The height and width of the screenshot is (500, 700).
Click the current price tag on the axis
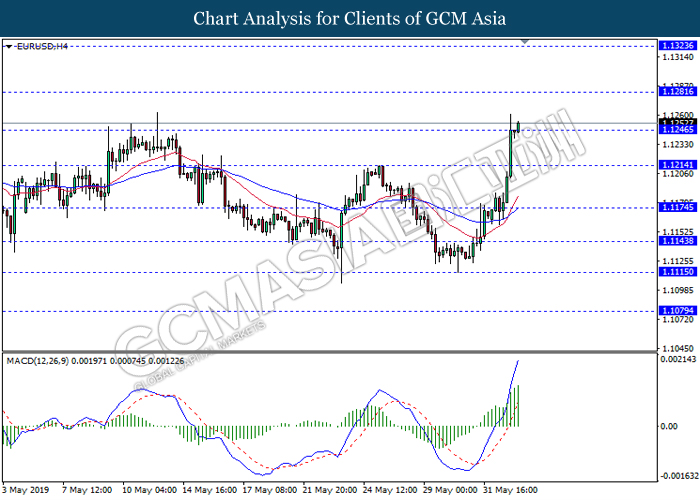click(x=678, y=122)
